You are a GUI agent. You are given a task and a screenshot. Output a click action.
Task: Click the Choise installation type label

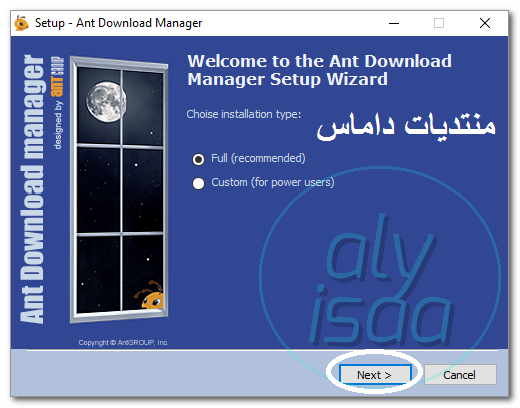pyautogui.click(x=244, y=114)
